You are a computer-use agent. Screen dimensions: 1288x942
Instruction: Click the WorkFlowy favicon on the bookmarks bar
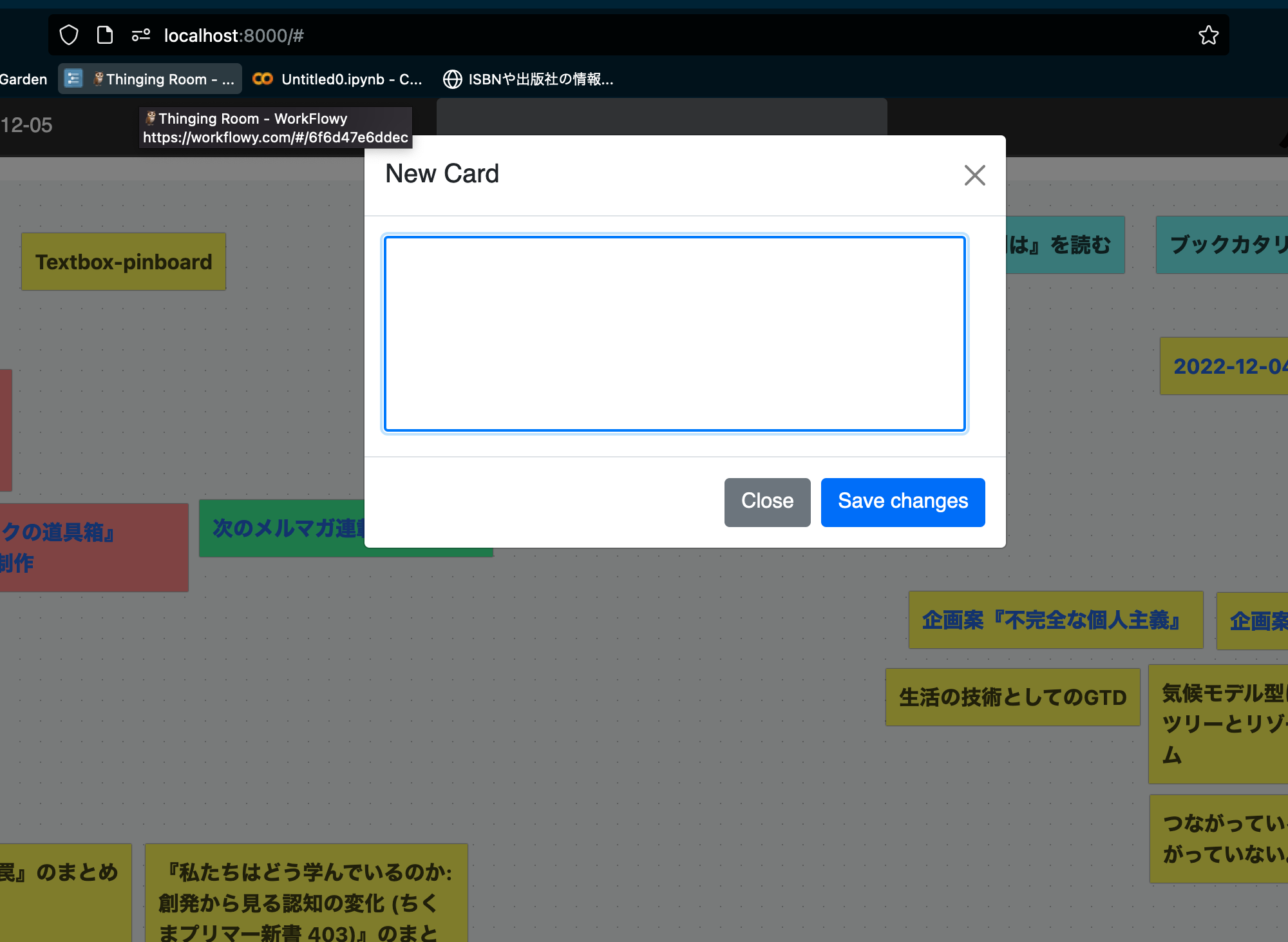[x=73, y=79]
